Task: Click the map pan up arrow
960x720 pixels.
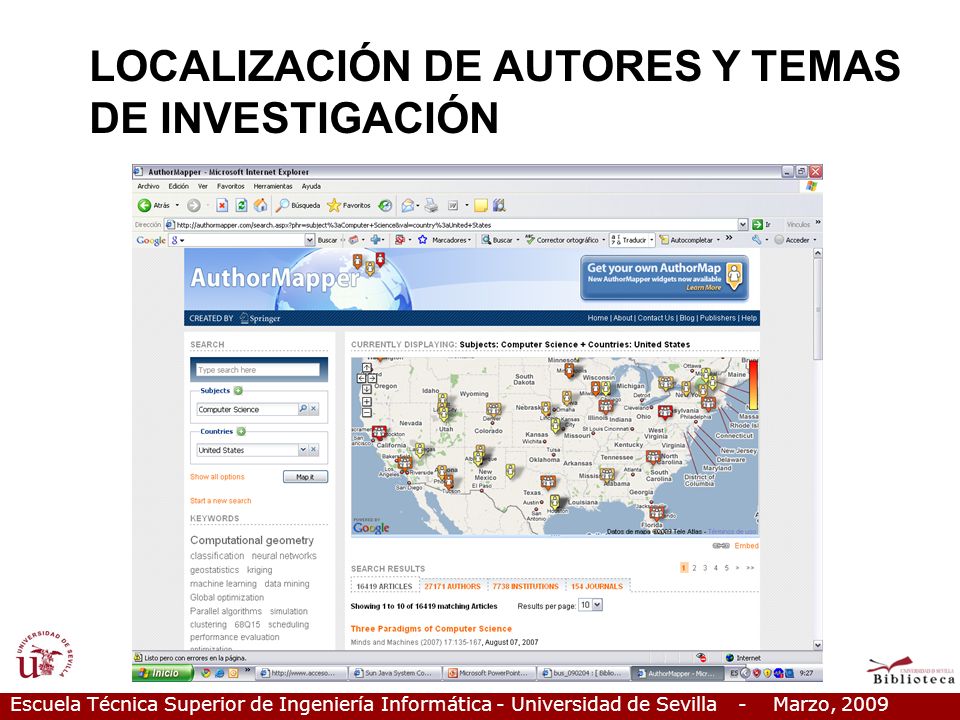Action: (x=367, y=368)
